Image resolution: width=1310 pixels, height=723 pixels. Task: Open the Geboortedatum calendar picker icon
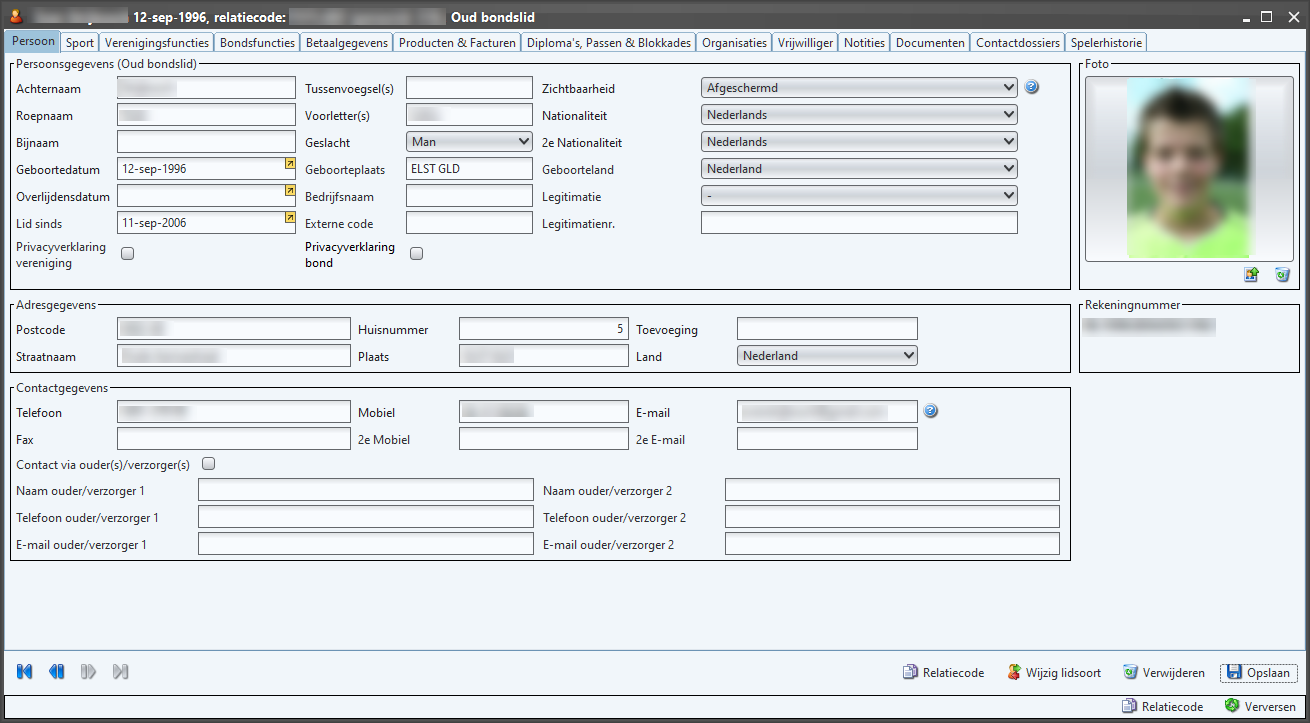pos(290,162)
